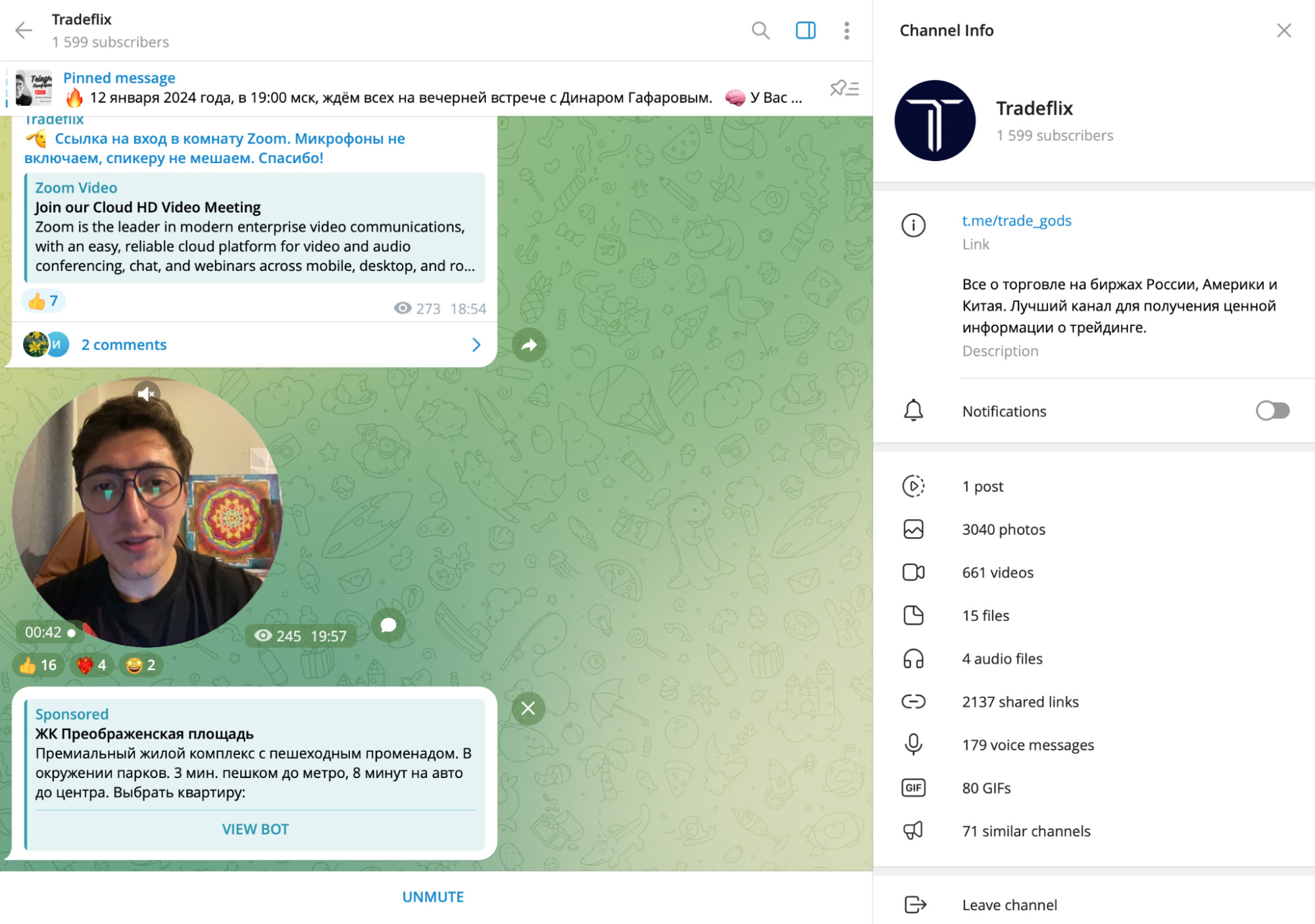Click the ЖК Преображенская площадь sponsored title
Image resolution: width=1315 pixels, height=924 pixels.
click(144, 734)
